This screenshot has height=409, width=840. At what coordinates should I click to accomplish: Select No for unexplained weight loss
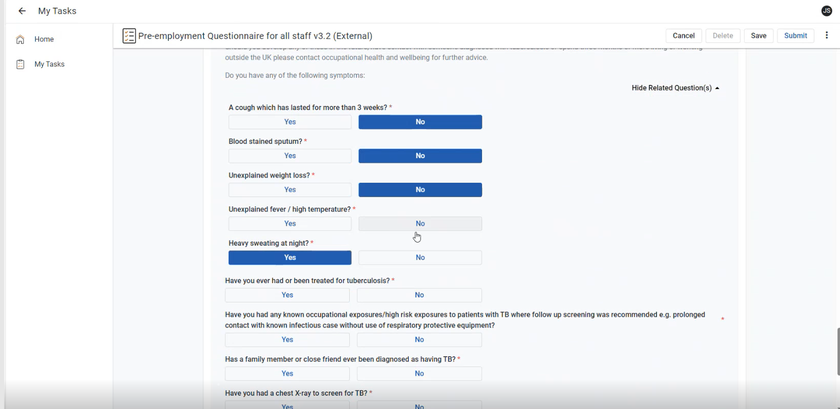[420, 189]
